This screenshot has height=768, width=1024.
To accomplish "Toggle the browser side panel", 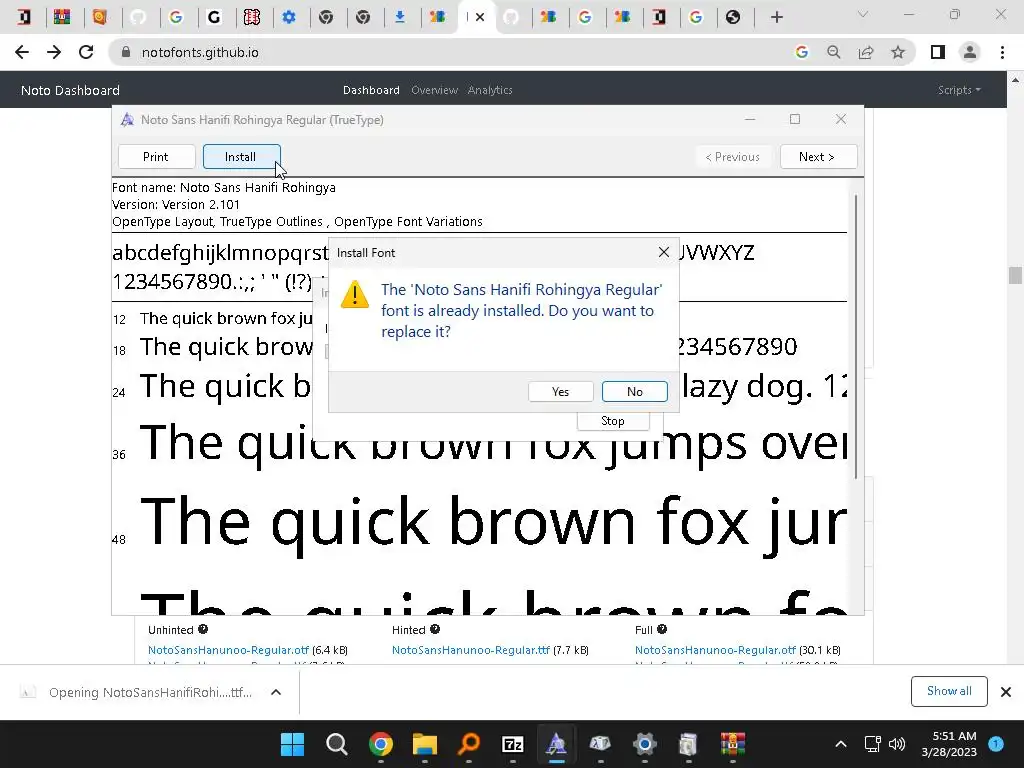I will coord(938,52).
